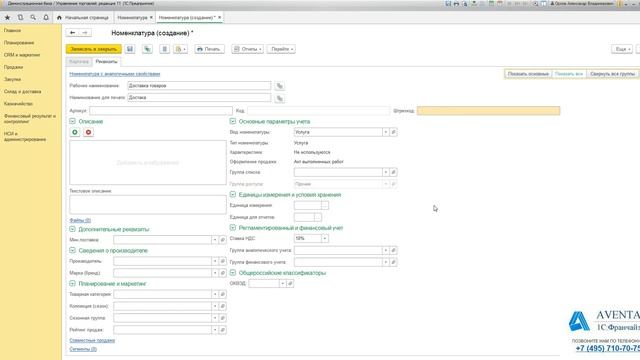Open Вид номенклатуры dropdown arrow
Screen dimensions: 640x360
[x=386, y=132]
